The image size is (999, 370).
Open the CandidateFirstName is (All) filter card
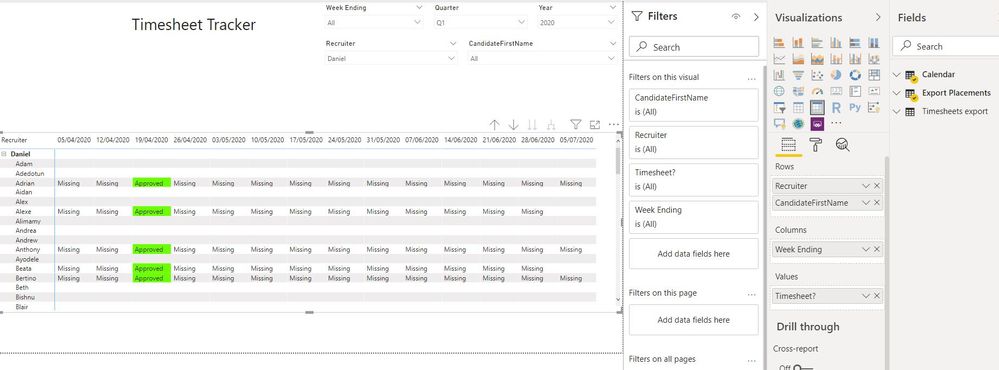coord(694,104)
